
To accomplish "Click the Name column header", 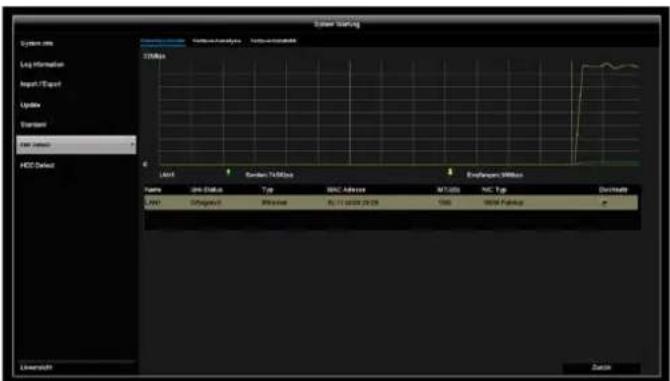I will tap(152, 190).
